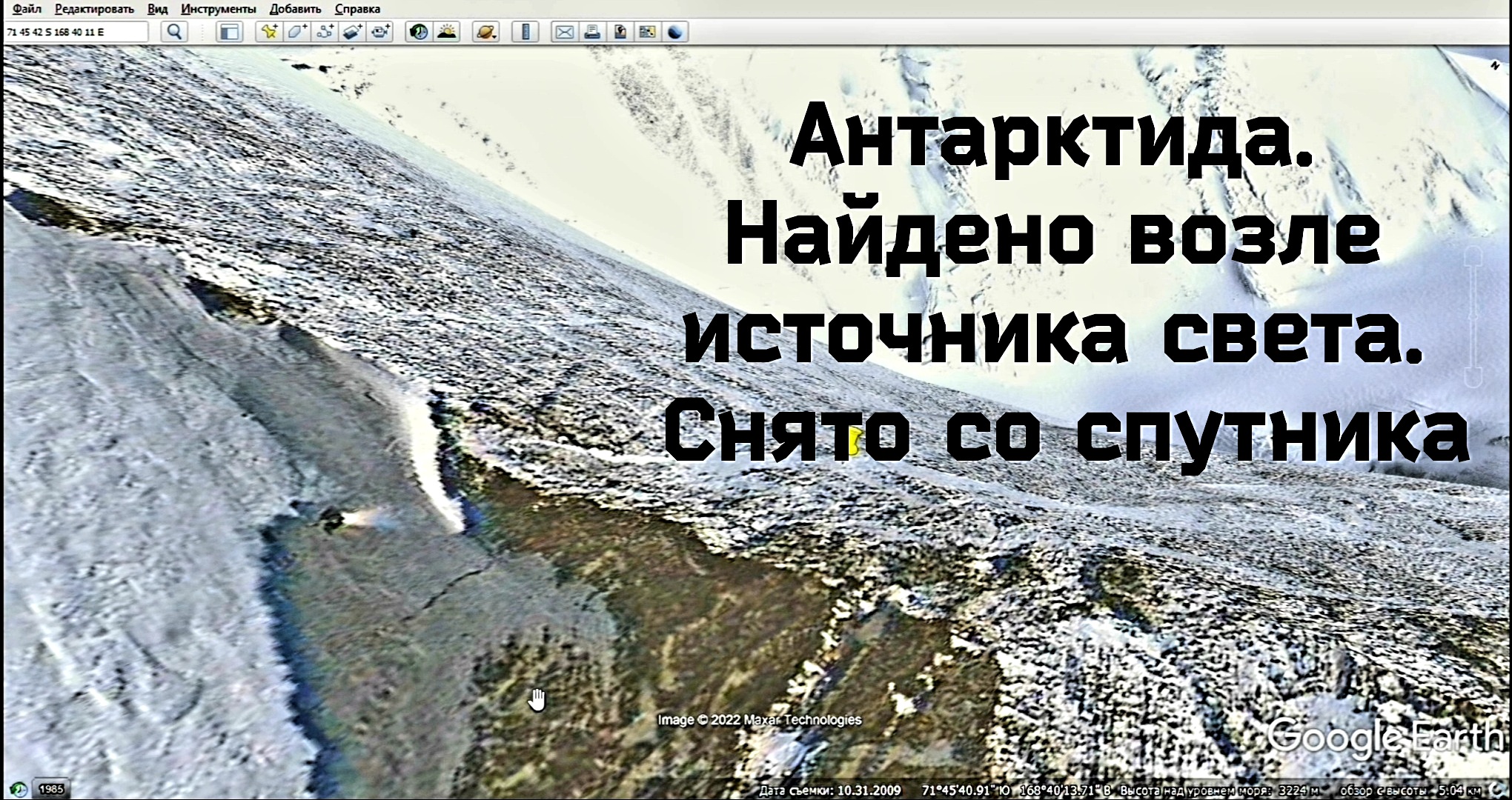The width and height of the screenshot is (1512, 800).
Task: Click the search magnifier button
Action: (x=175, y=32)
